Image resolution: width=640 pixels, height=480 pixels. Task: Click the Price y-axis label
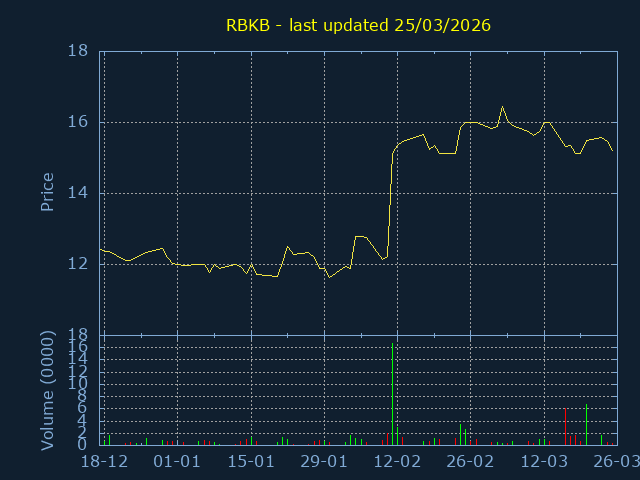pos(46,192)
